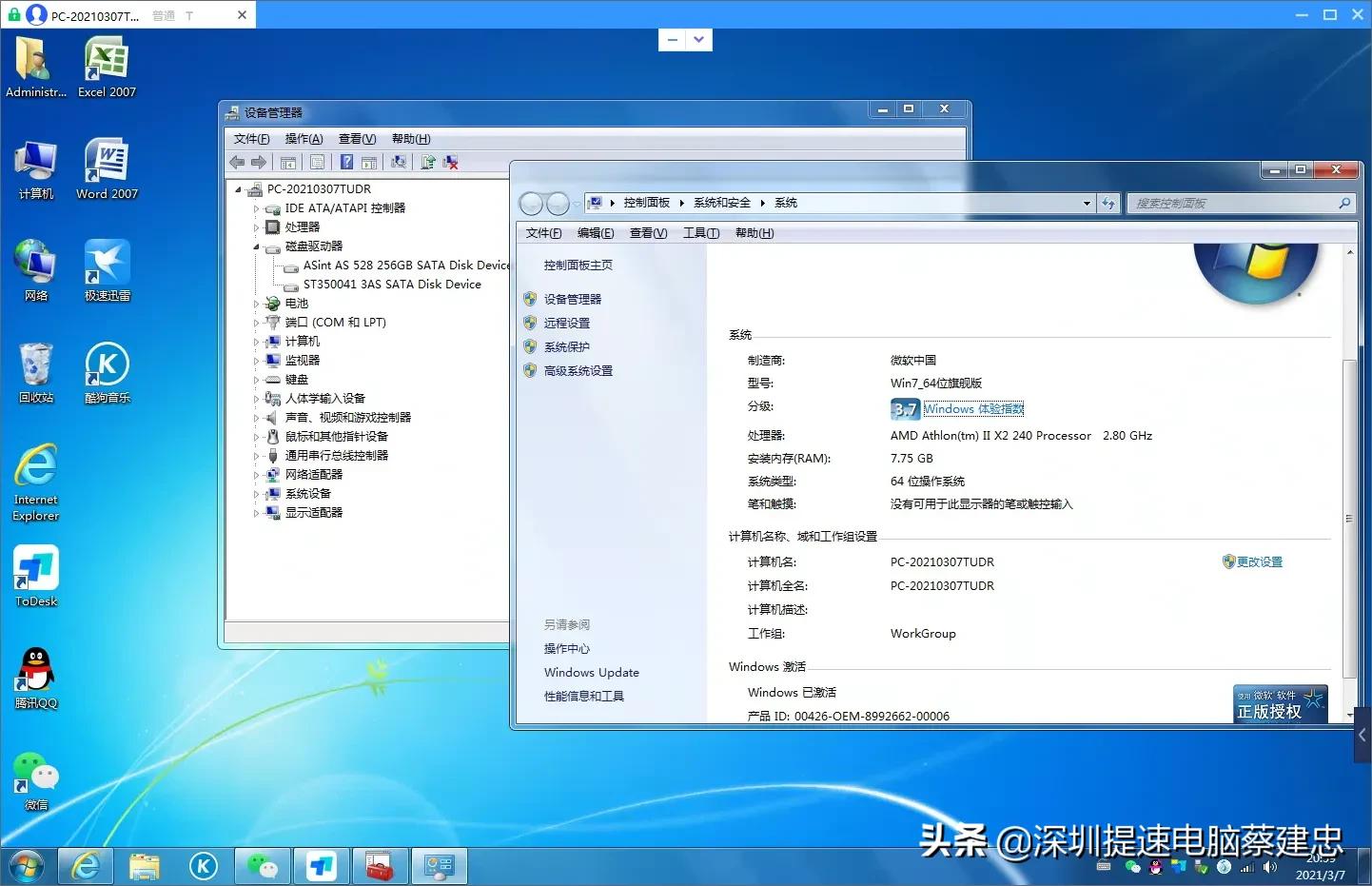
Task: Click Device Manager toolbar forward arrow
Action: tap(259, 163)
